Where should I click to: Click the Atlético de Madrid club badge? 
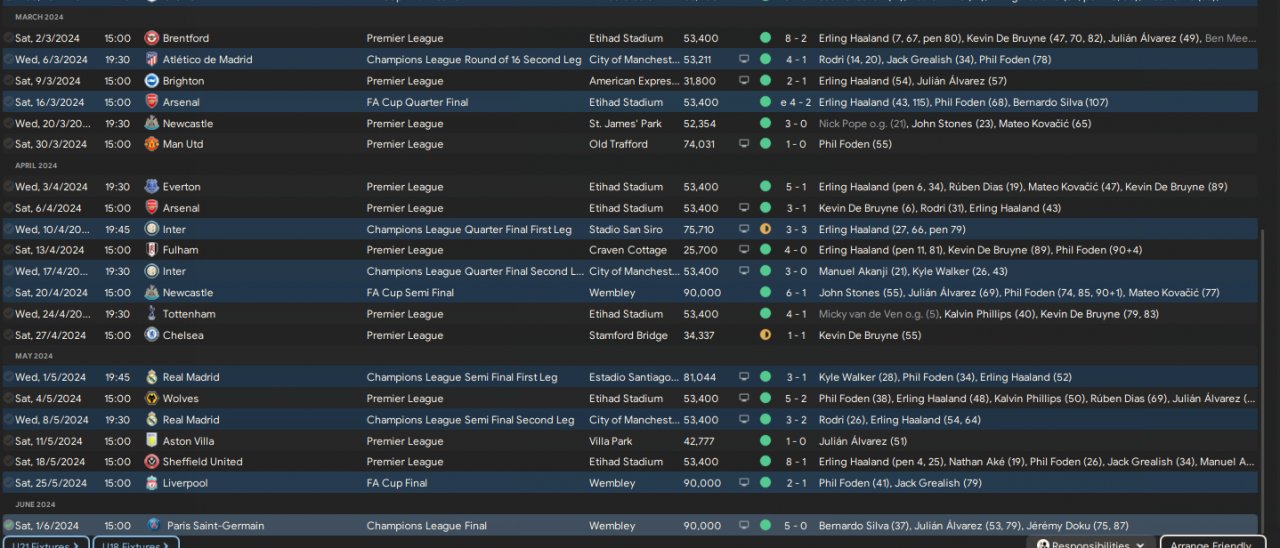[x=152, y=59]
